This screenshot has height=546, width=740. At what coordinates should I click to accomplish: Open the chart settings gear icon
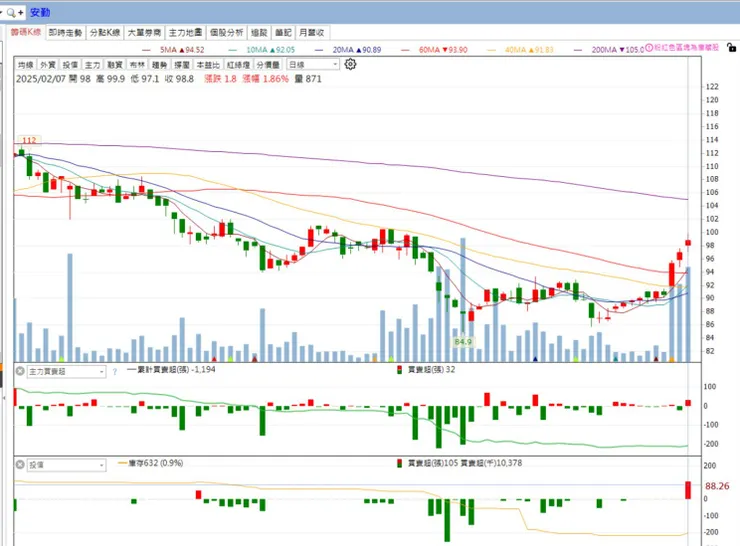(350, 64)
